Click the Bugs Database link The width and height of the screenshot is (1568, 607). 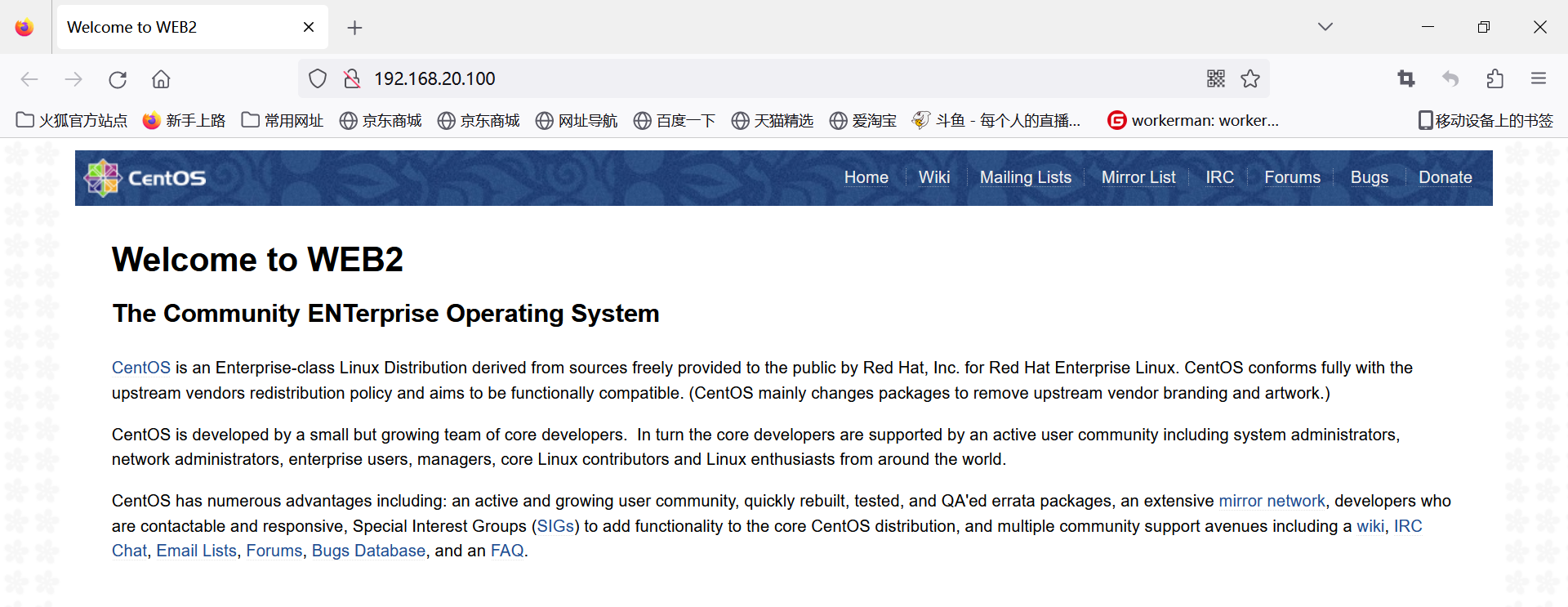click(x=368, y=551)
